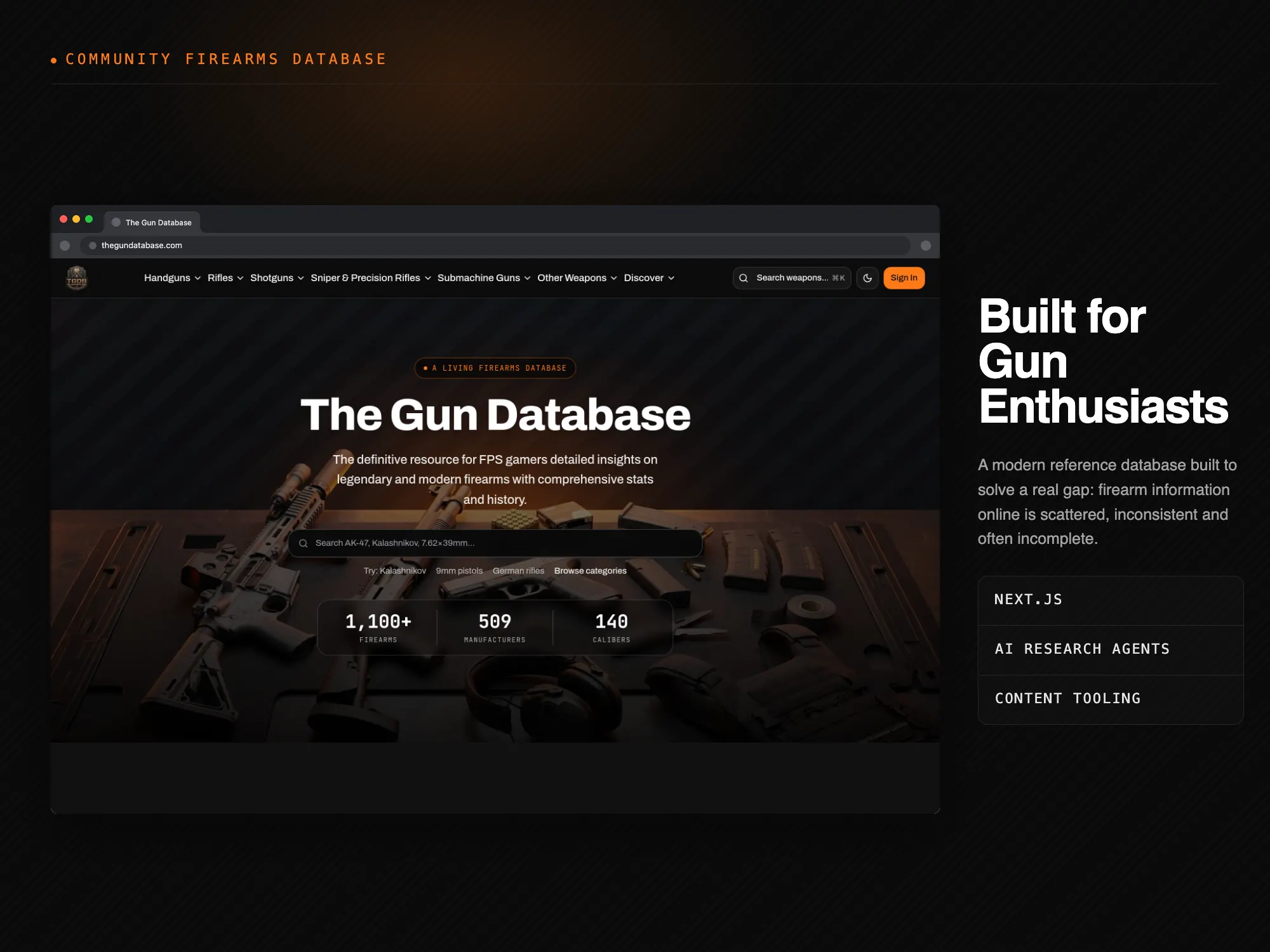Click the magnifier icon in Search weapons box
The image size is (1270, 952).
(744, 278)
